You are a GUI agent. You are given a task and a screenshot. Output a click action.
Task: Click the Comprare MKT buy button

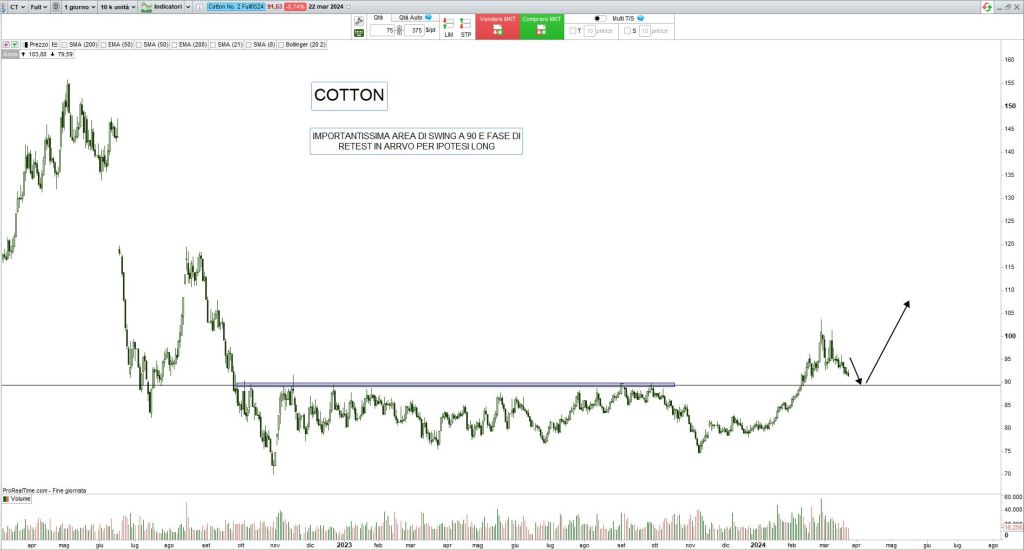(541, 27)
